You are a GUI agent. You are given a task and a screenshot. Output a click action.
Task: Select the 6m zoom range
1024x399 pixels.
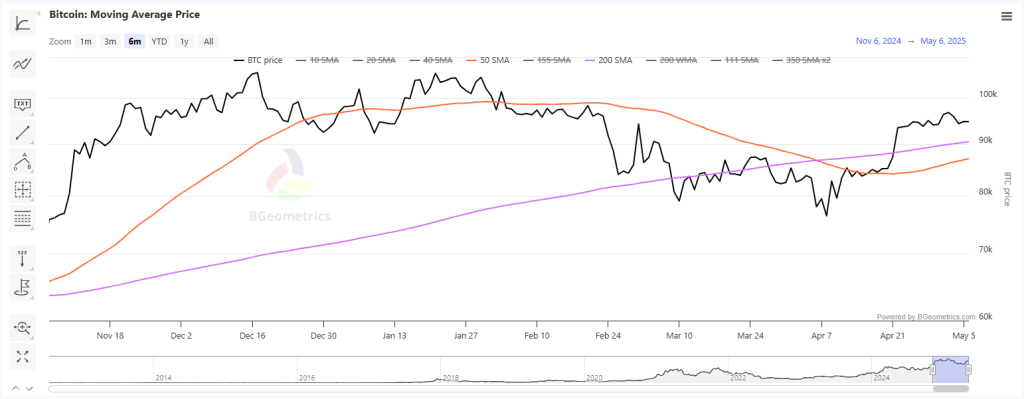tap(135, 41)
